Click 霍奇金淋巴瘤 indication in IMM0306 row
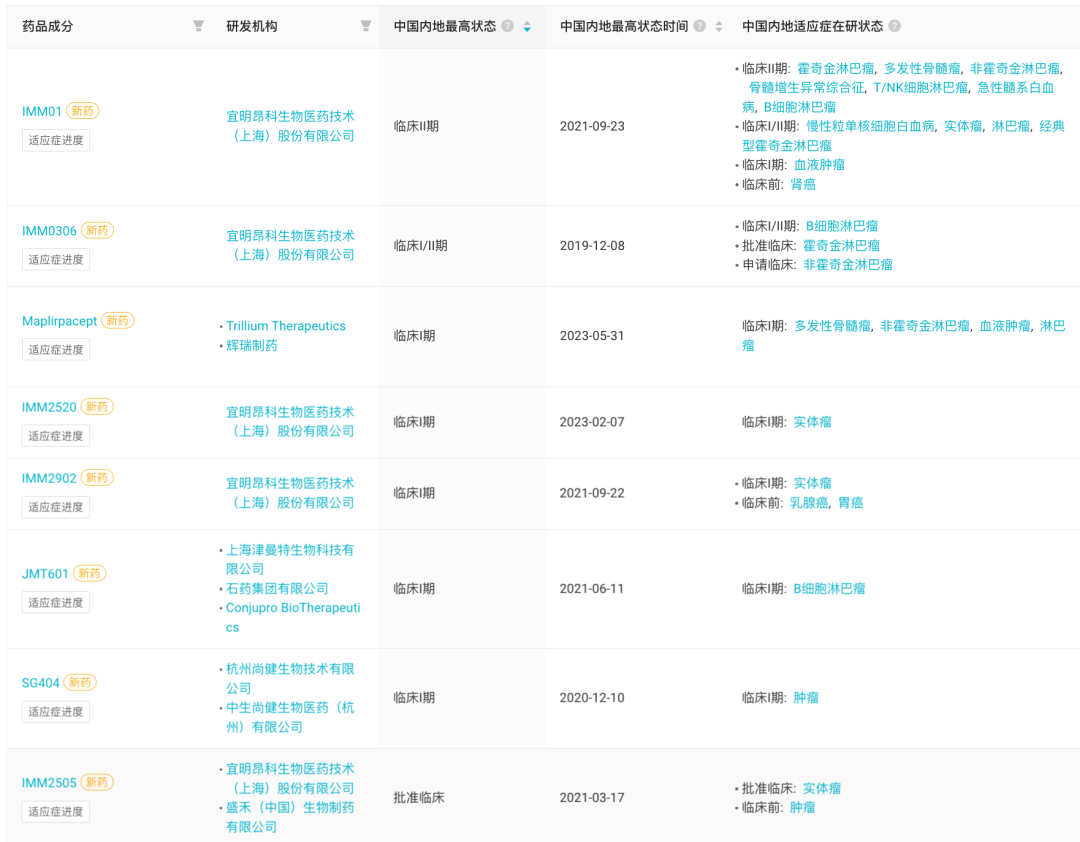The width and height of the screenshot is (1080, 842). point(841,245)
